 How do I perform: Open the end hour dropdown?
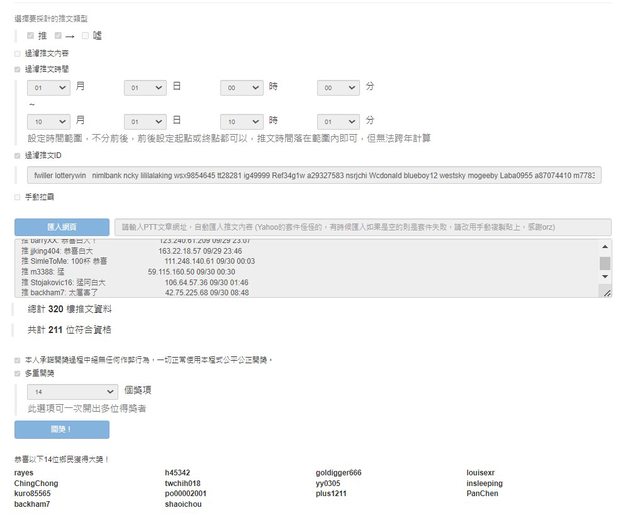click(242, 120)
